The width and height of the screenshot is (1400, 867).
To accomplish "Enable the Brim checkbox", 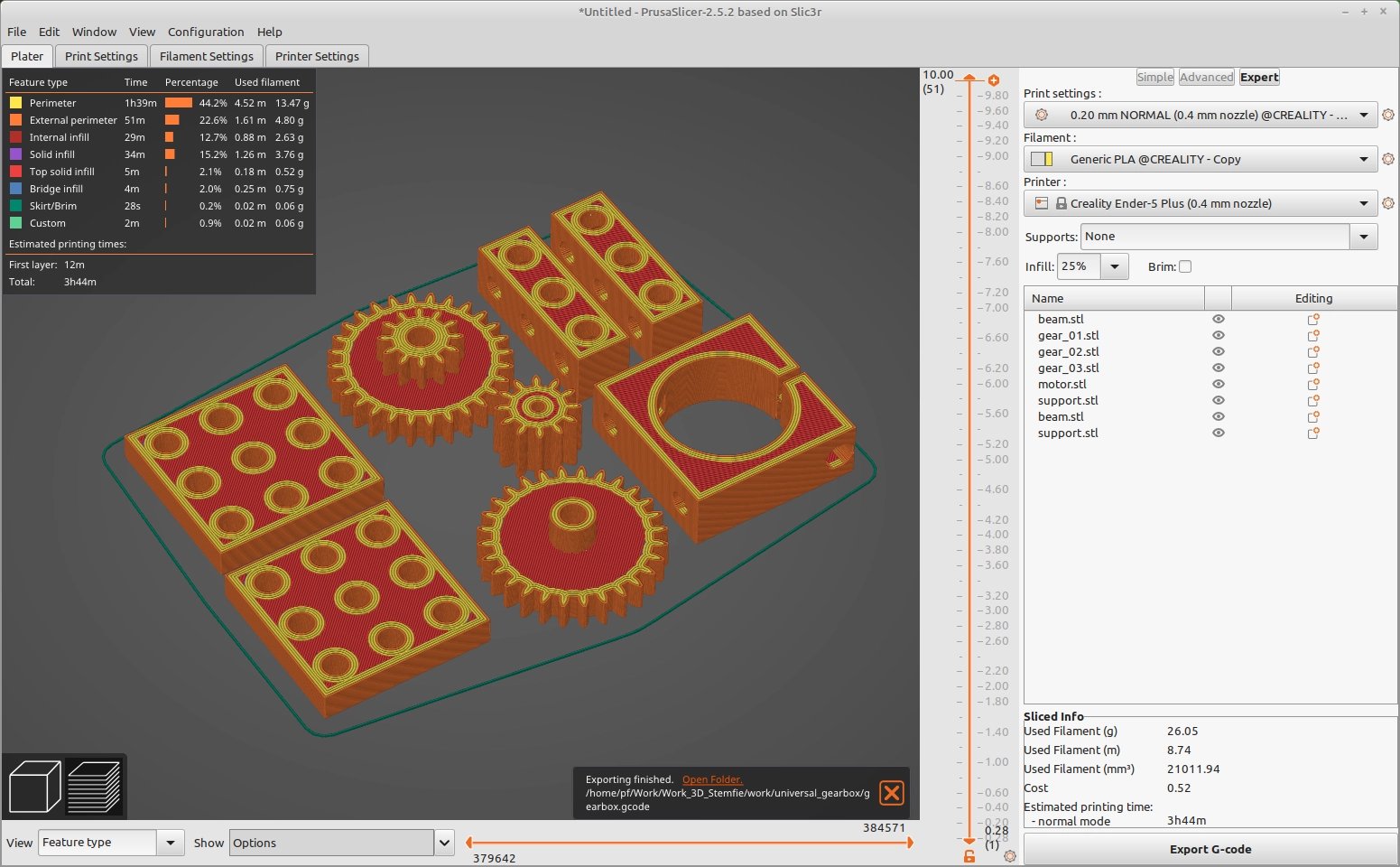I will click(1185, 266).
